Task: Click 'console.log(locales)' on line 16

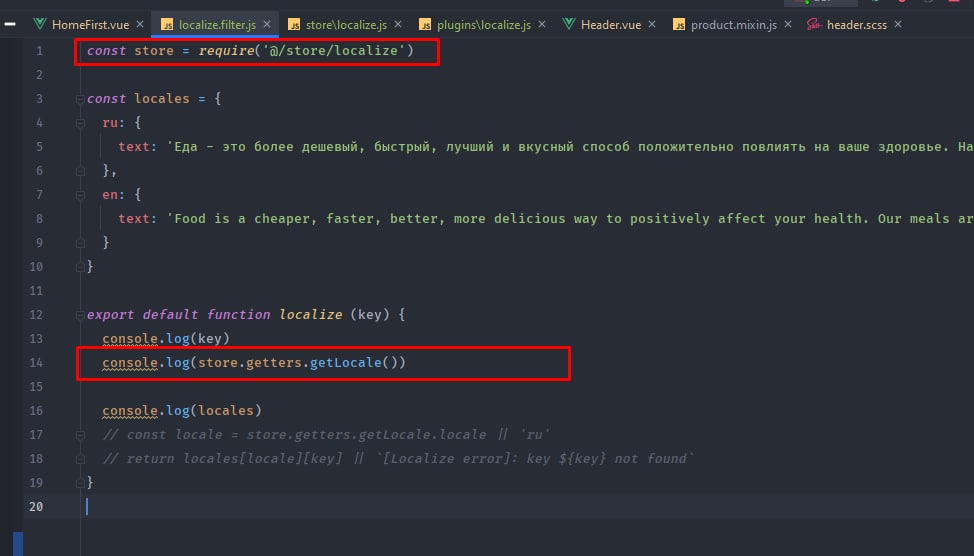Action: pyautogui.click(x=182, y=411)
